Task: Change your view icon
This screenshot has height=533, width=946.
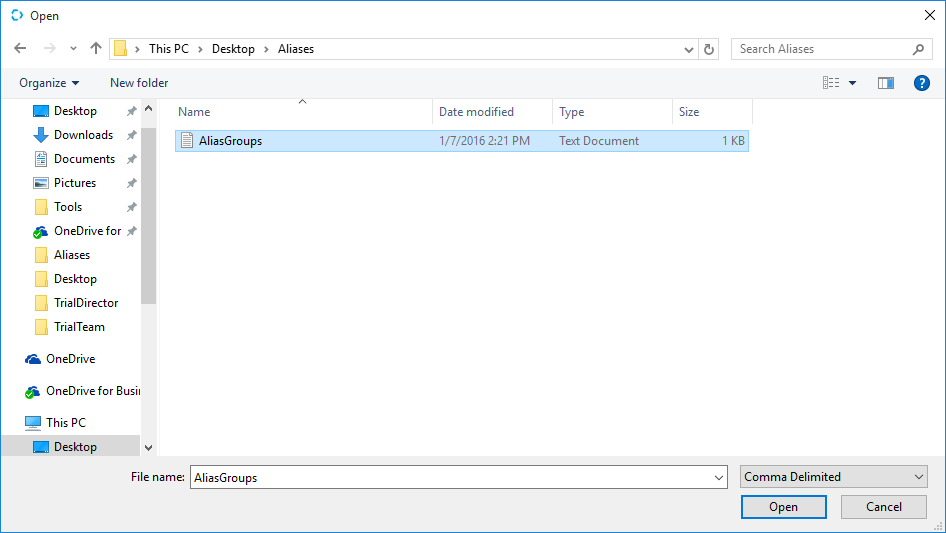Action: point(831,83)
